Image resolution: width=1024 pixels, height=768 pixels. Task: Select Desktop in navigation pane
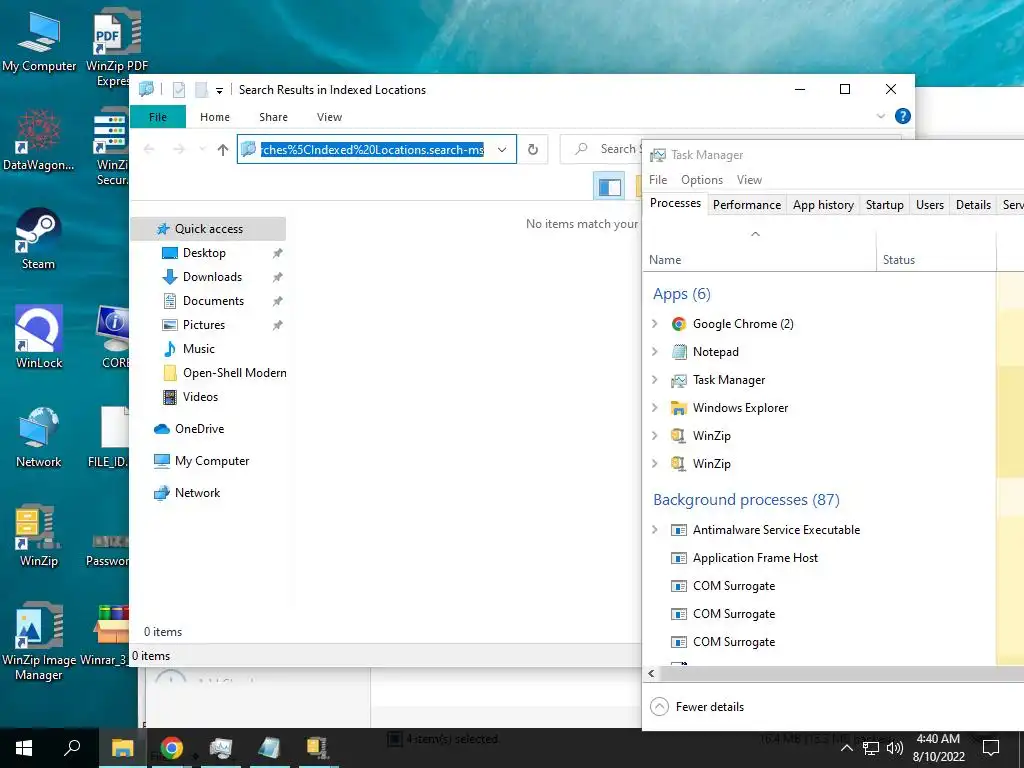pos(204,253)
